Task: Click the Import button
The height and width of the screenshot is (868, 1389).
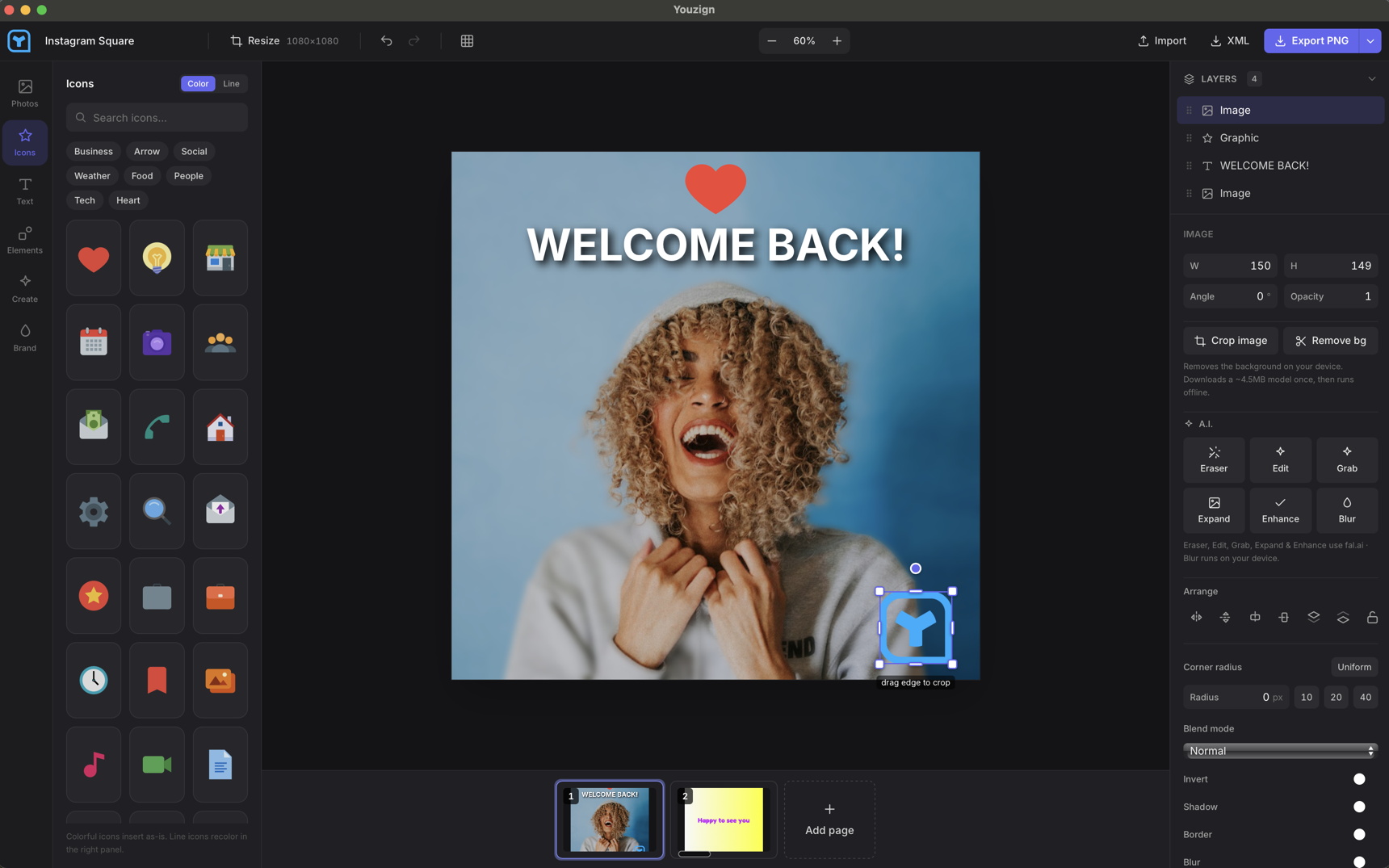Action: (x=1161, y=40)
